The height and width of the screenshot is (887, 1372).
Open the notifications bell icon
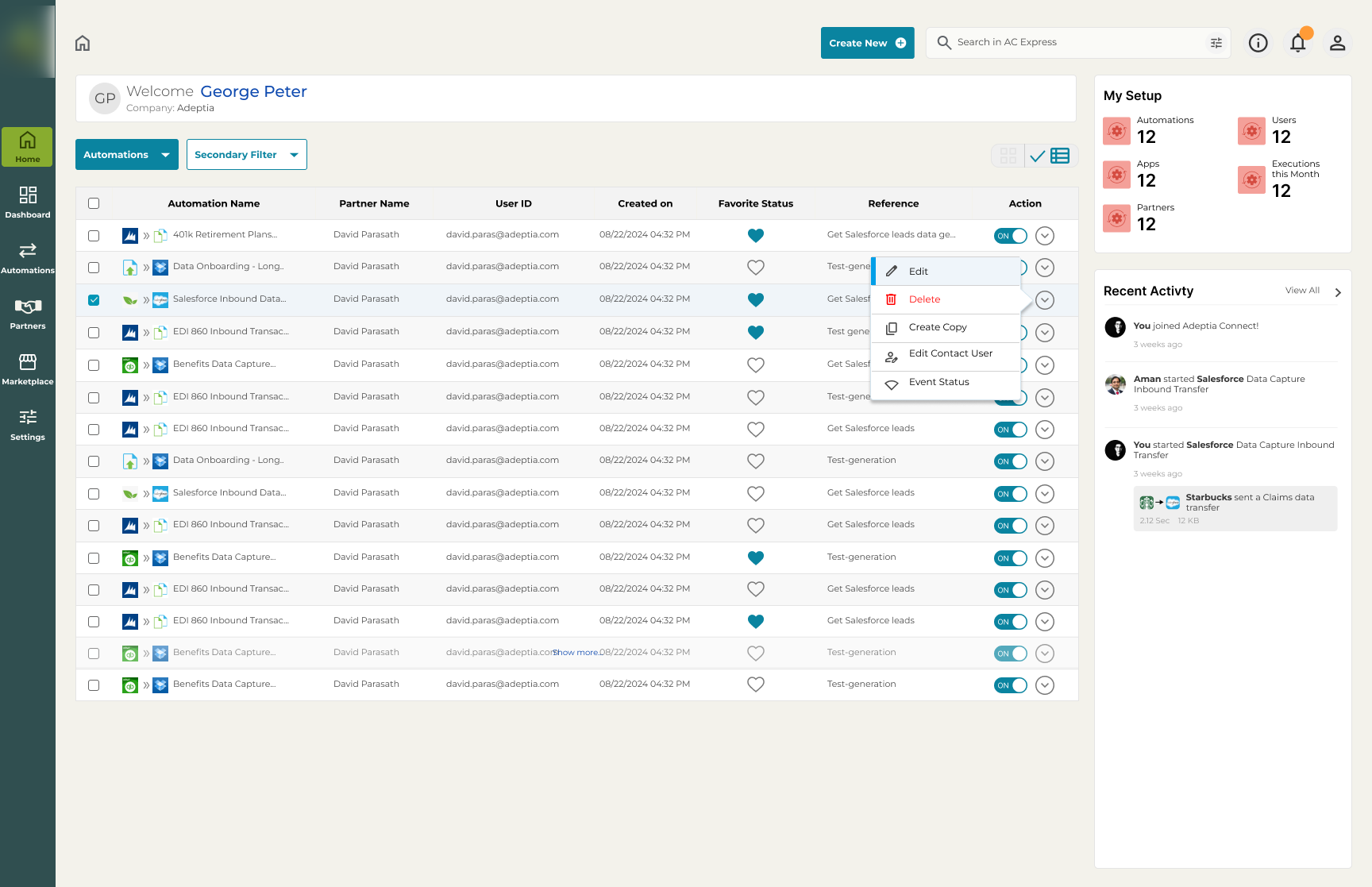pos(1297,43)
